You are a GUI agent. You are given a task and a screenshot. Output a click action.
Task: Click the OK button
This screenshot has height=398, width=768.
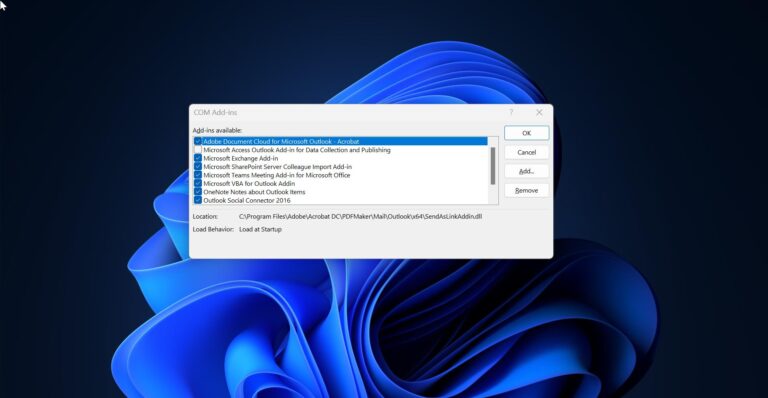(527, 133)
